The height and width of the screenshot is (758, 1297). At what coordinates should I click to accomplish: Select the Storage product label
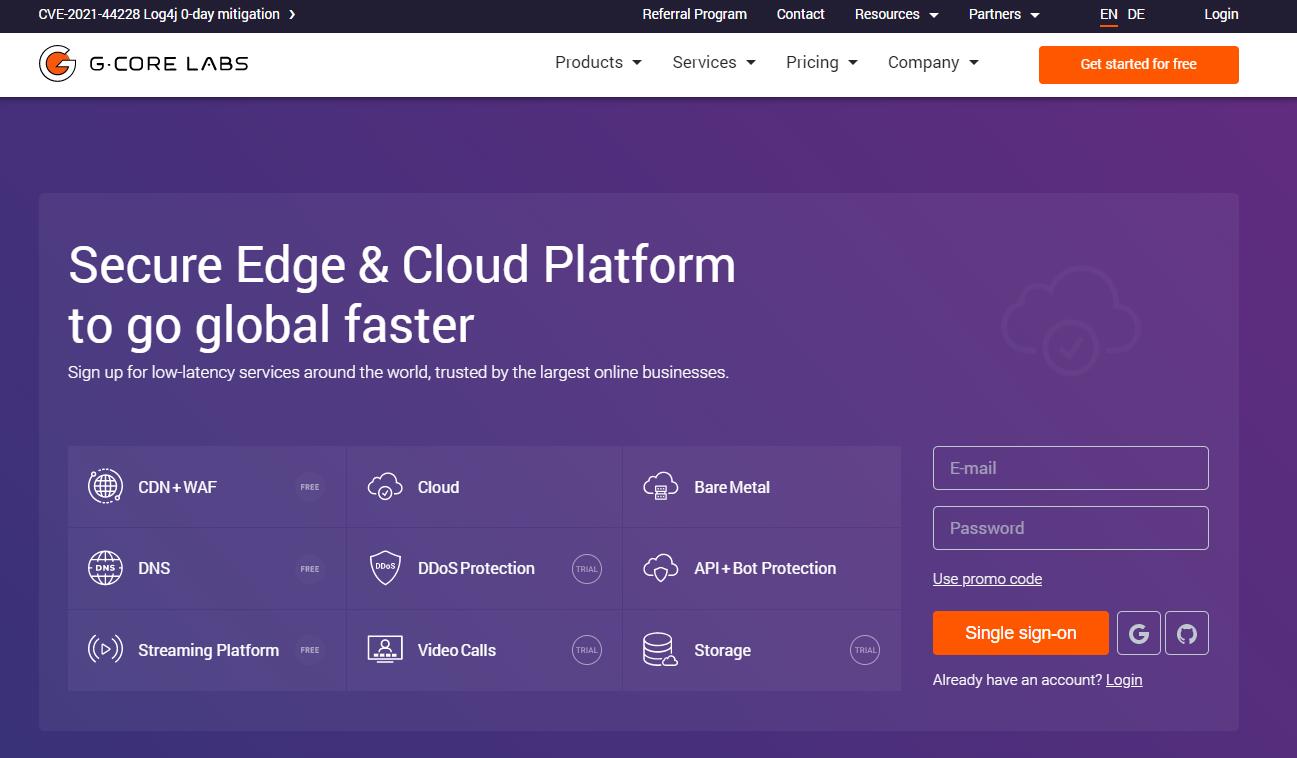723,650
